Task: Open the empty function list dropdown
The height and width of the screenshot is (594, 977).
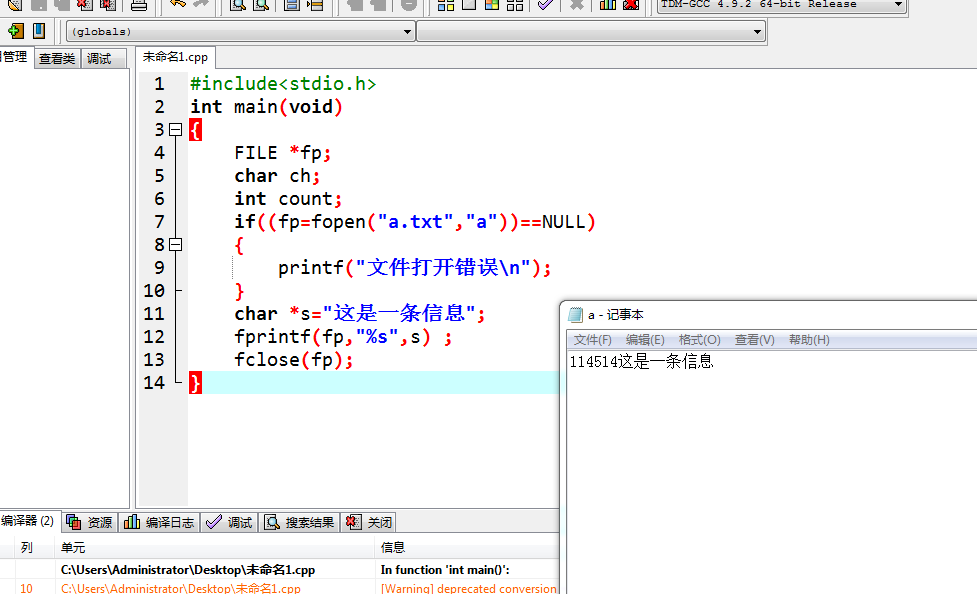Action: (x=591, y=31)
